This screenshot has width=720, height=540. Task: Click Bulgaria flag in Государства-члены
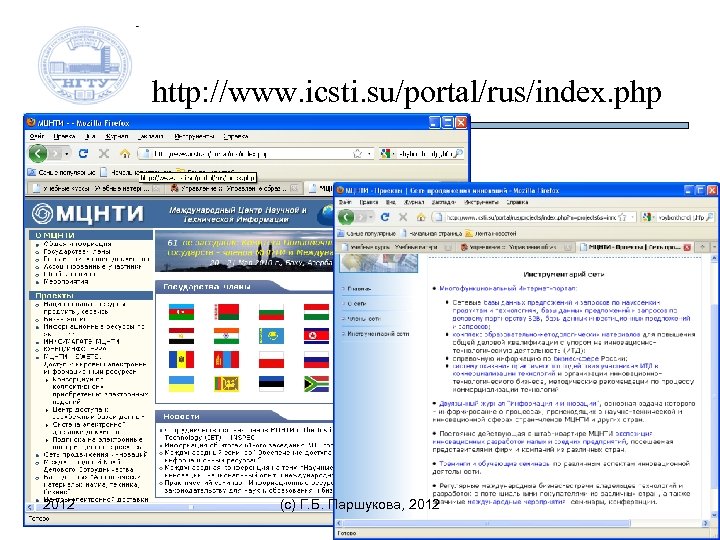point(271,312)
